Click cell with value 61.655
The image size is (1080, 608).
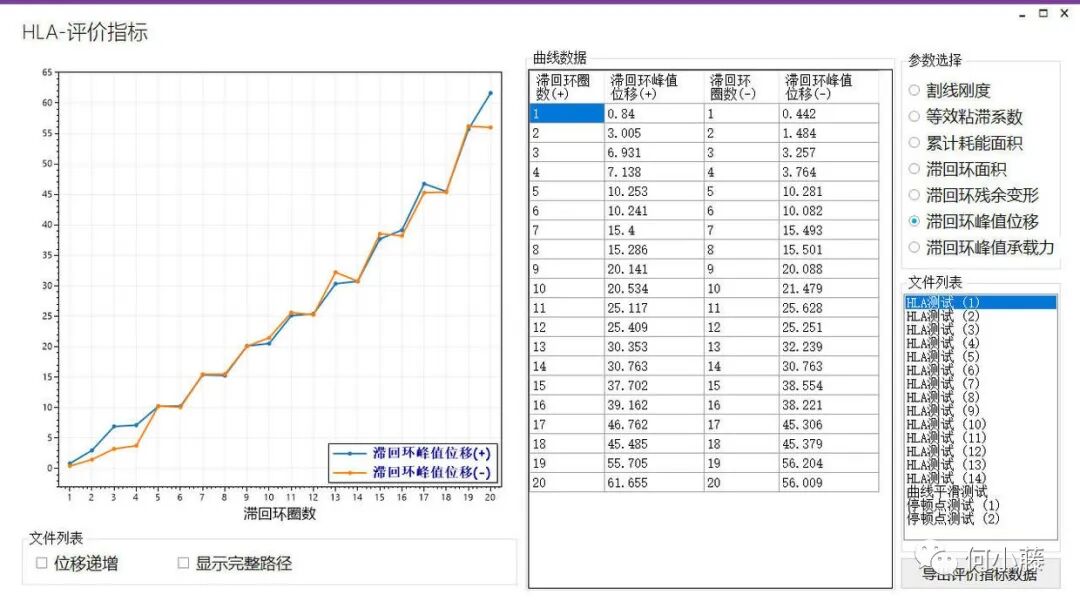(x=654, y=483)
